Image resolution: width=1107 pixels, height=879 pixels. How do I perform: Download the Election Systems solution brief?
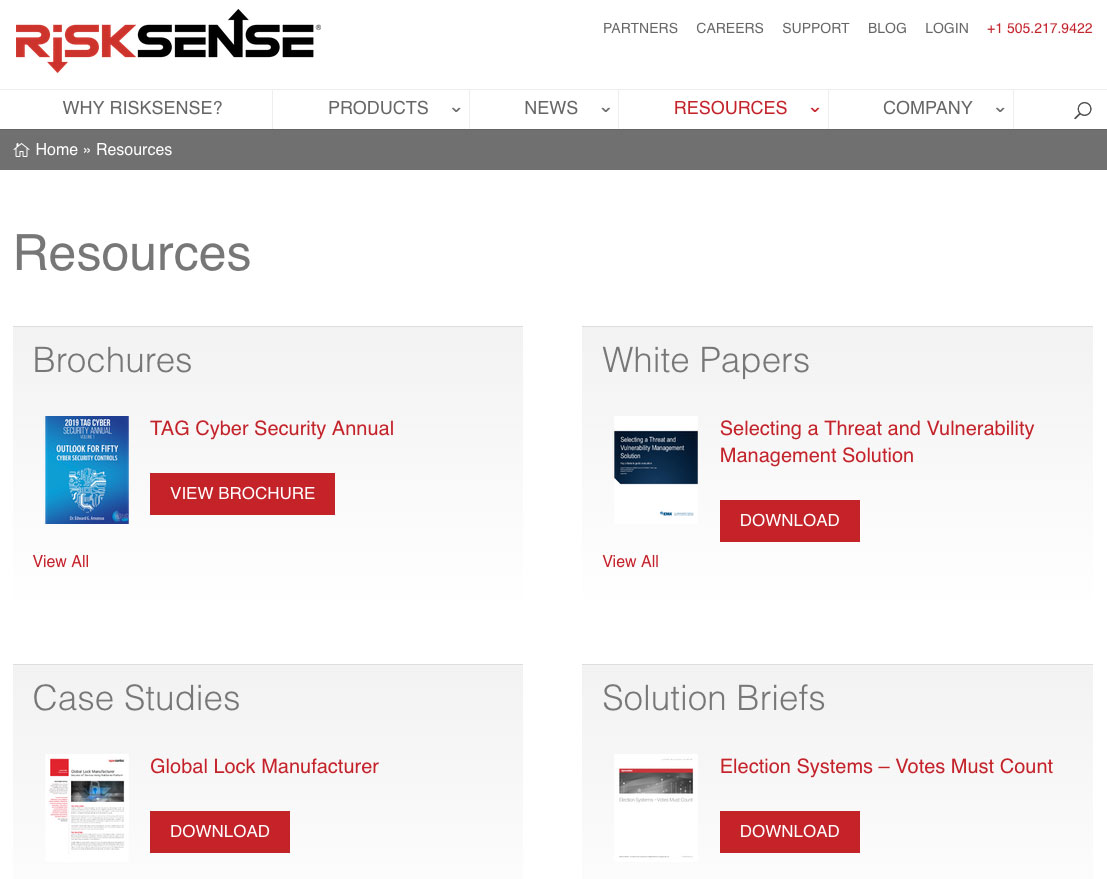coord(789,832)
